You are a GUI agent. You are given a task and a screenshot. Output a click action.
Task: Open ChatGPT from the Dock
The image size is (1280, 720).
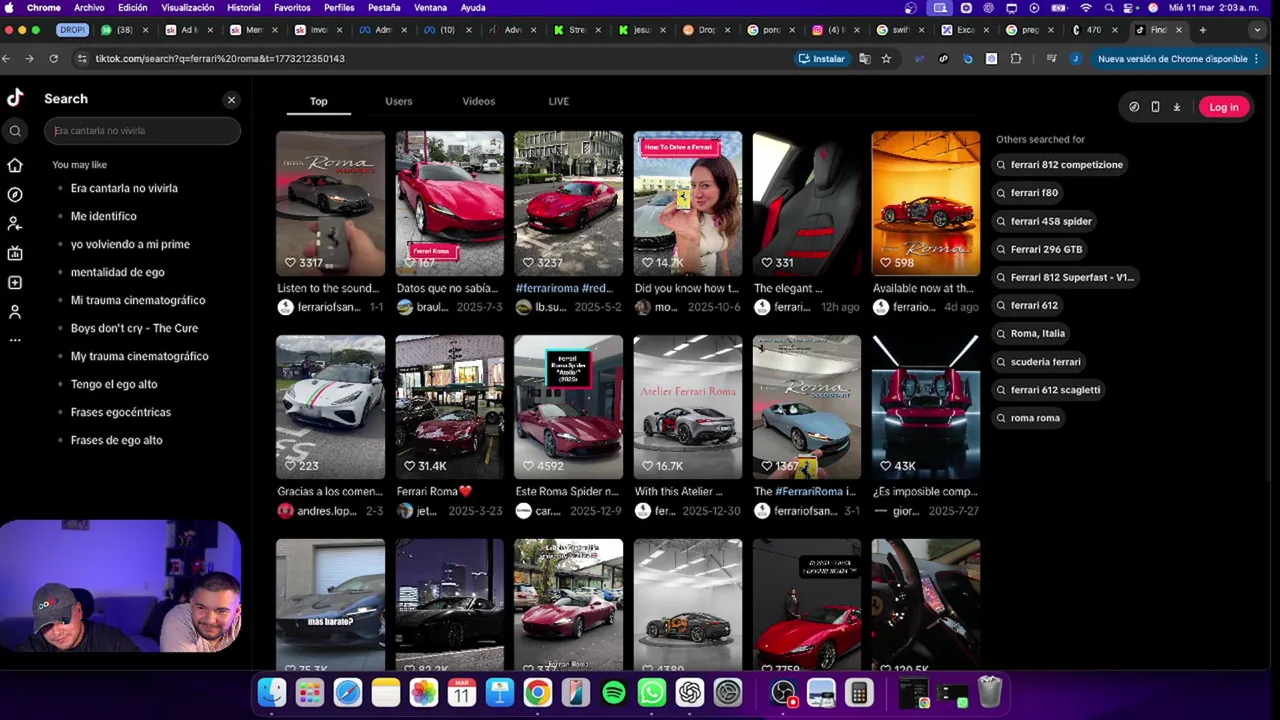point(689,692)
